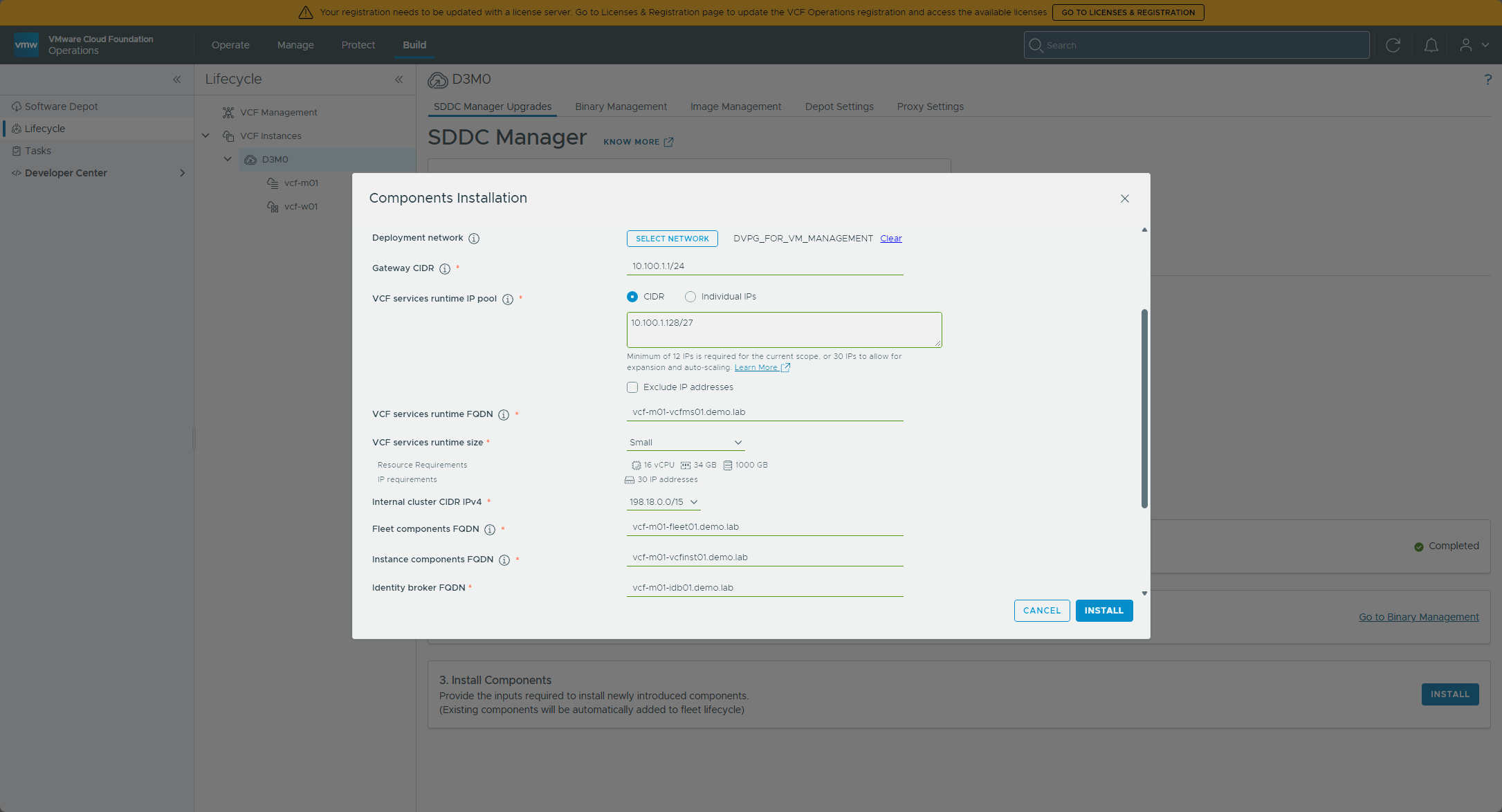1502x812 pixels.
Task: Click the Operate menu
Action: click(230, 45)
